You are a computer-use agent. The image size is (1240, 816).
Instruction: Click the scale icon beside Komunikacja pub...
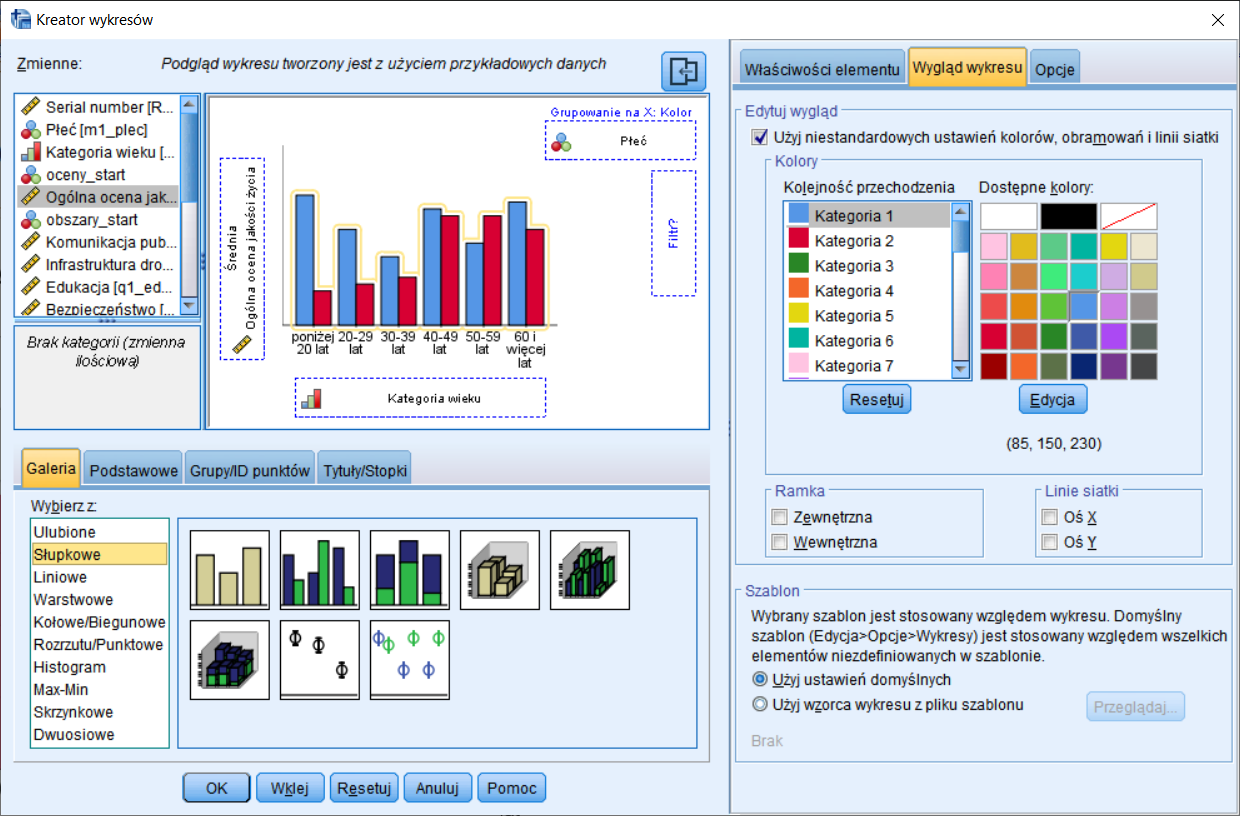click(x=30, y=242)
